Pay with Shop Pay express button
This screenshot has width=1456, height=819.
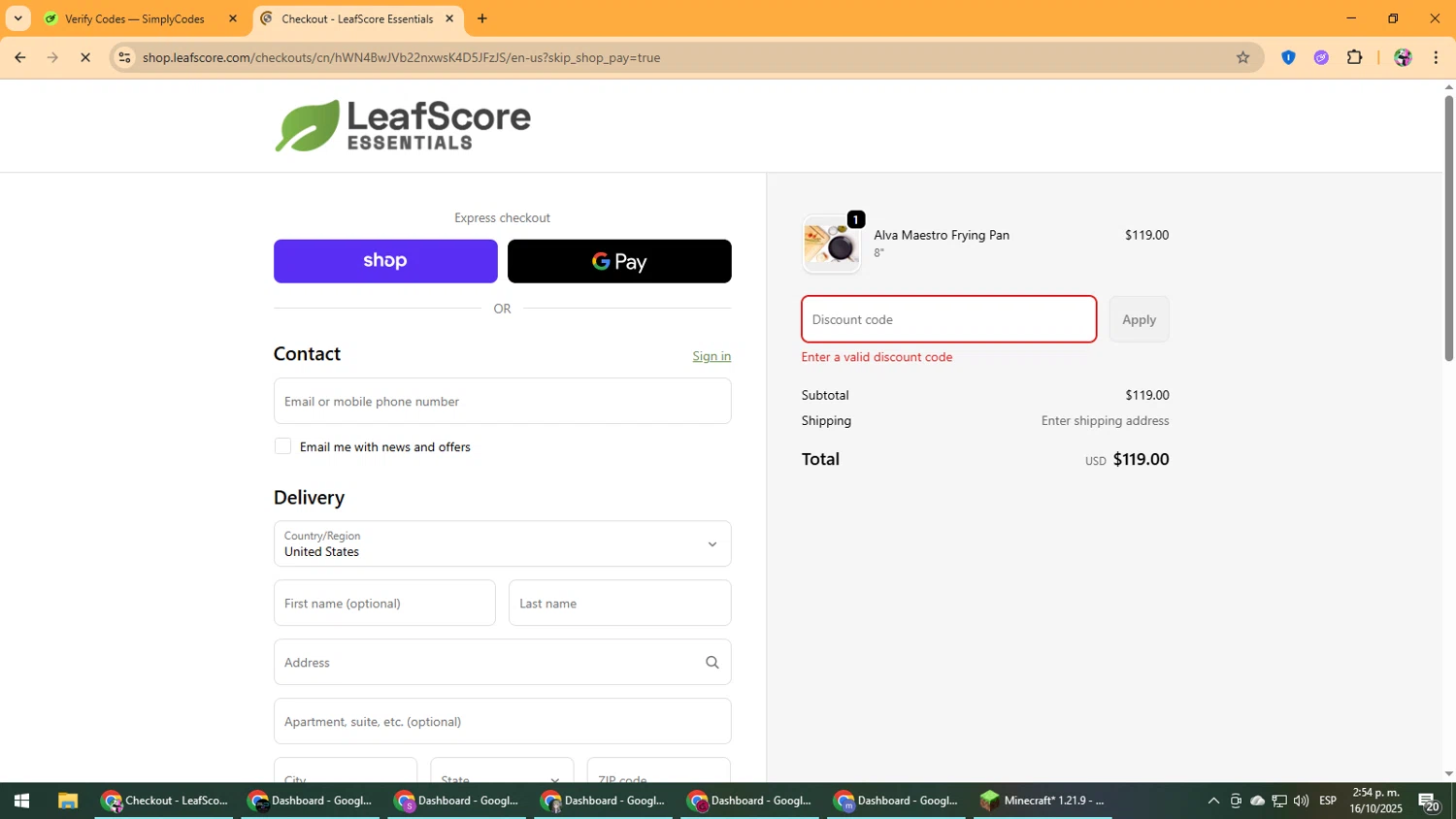click(x=385, y=261)
